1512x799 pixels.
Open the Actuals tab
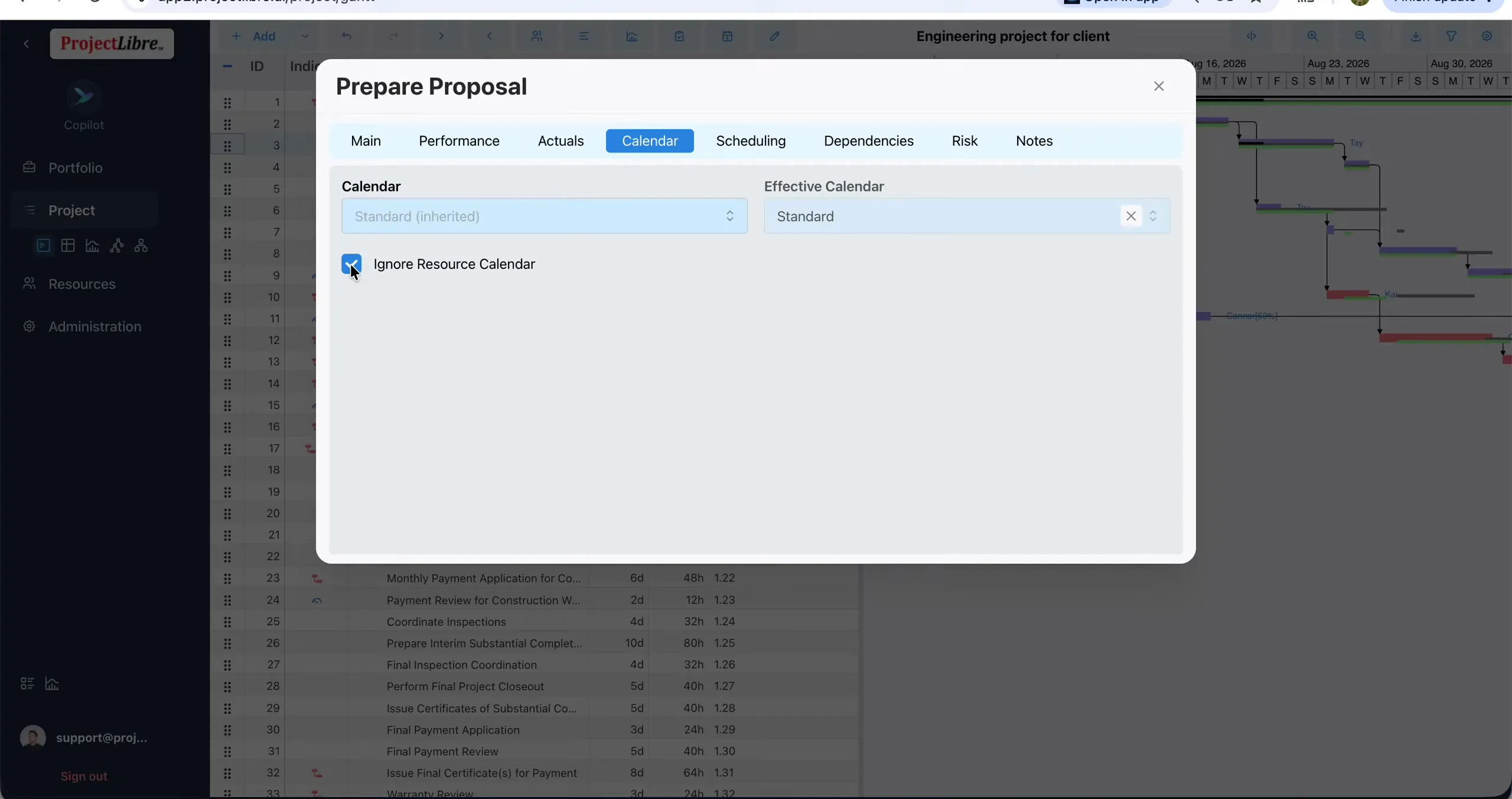point(561,141)
